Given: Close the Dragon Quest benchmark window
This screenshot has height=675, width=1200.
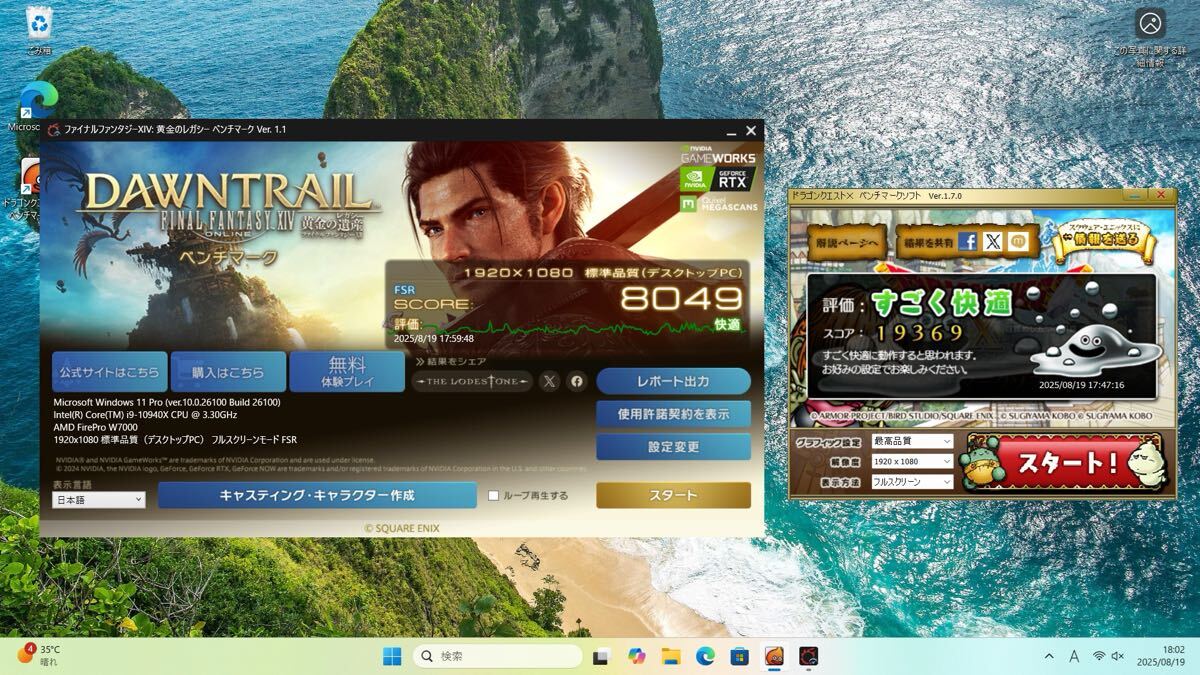Looking at the screenshot, I should tap(1160, 195).
